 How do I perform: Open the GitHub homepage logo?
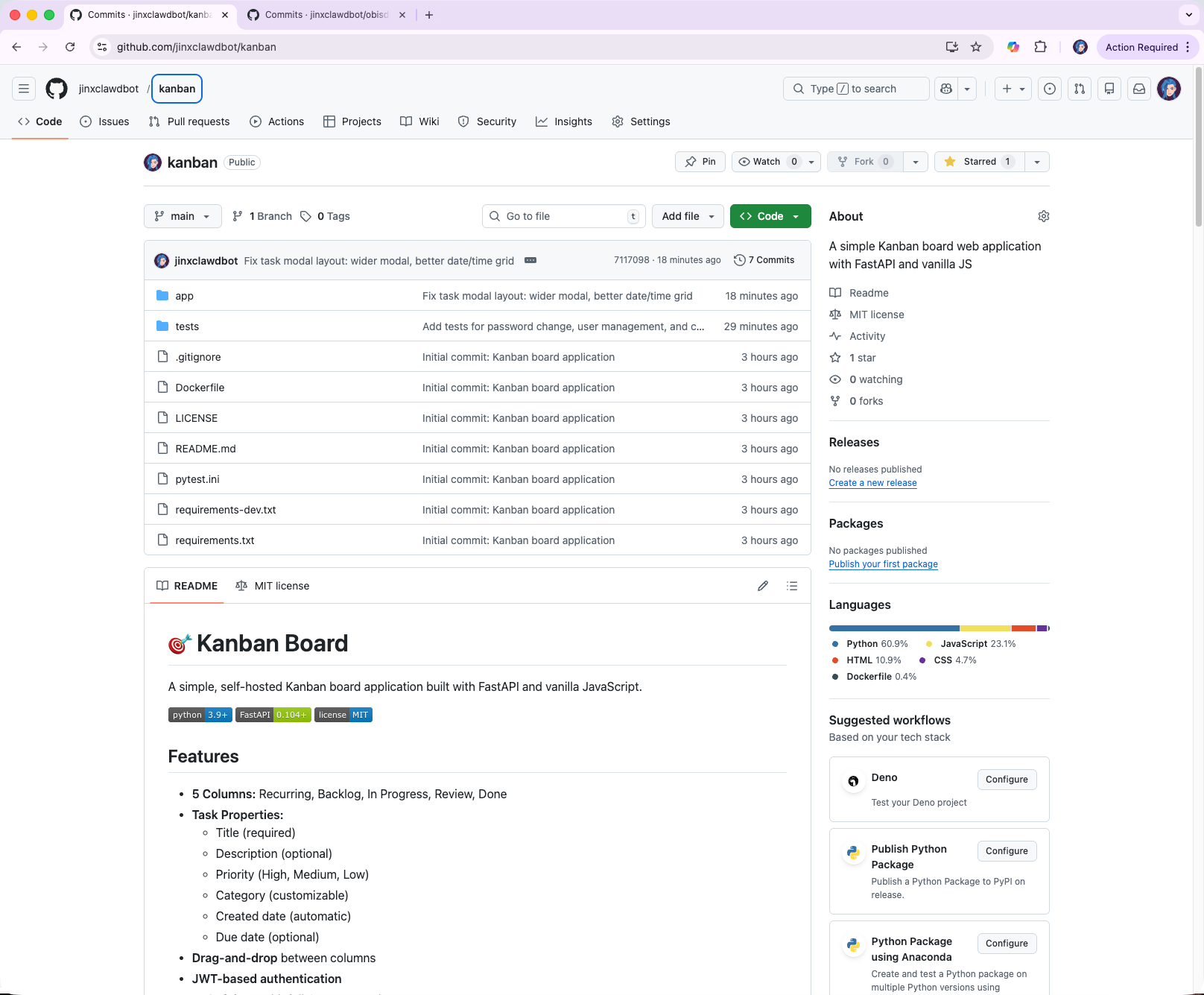[57, 89]
